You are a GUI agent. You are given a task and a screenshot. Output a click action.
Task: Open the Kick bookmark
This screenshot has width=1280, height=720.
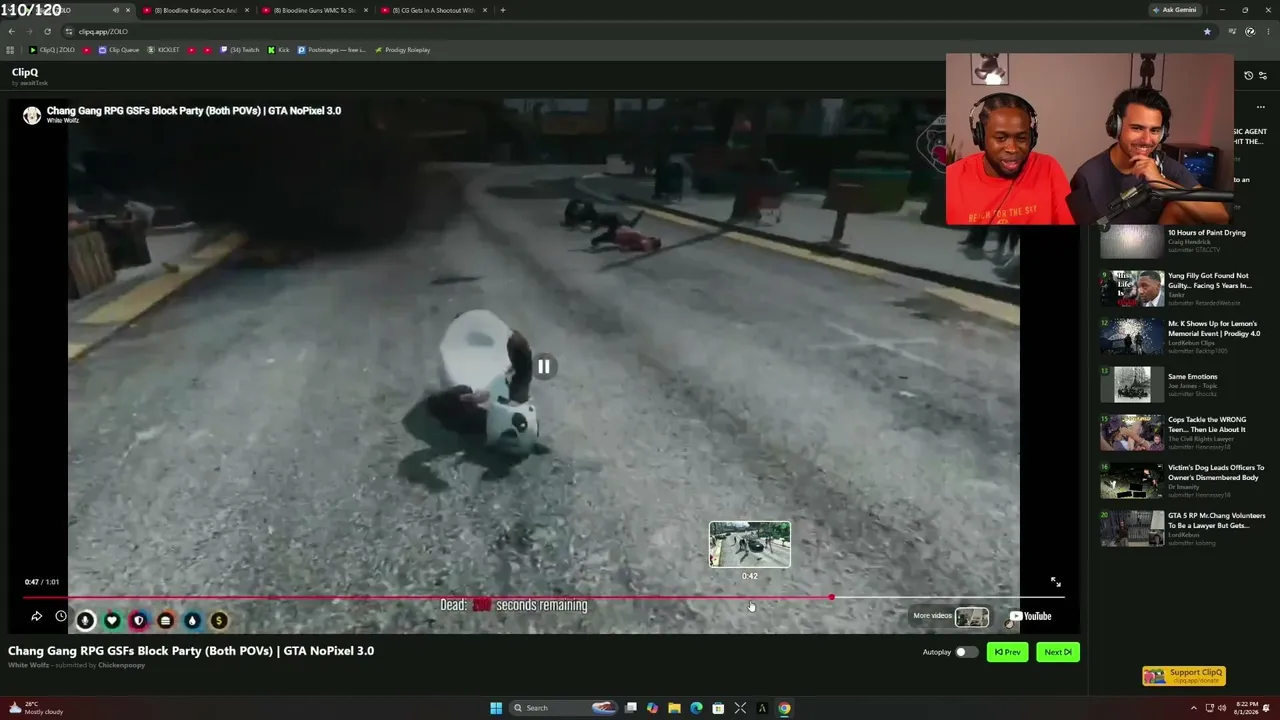(x=279, y=50)
